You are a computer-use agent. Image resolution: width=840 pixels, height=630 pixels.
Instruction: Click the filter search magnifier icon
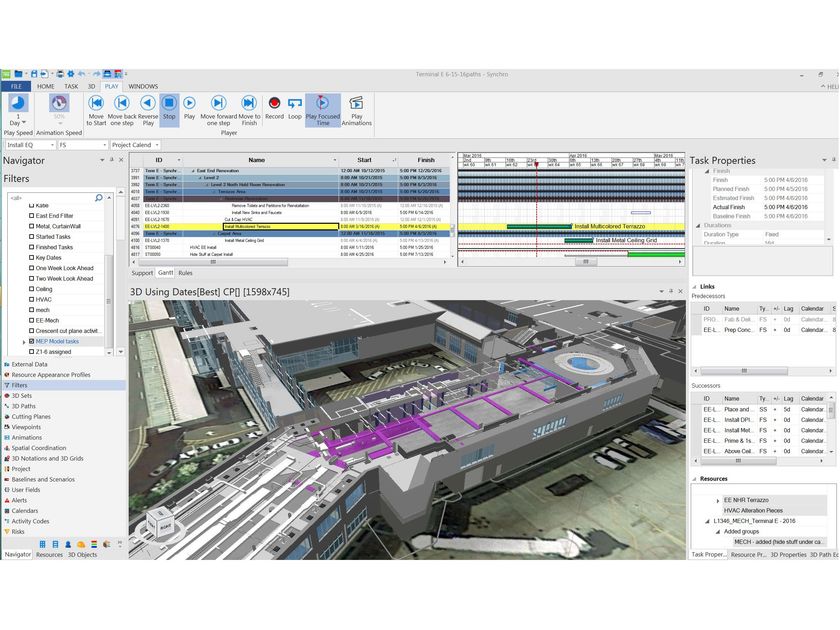99,198
